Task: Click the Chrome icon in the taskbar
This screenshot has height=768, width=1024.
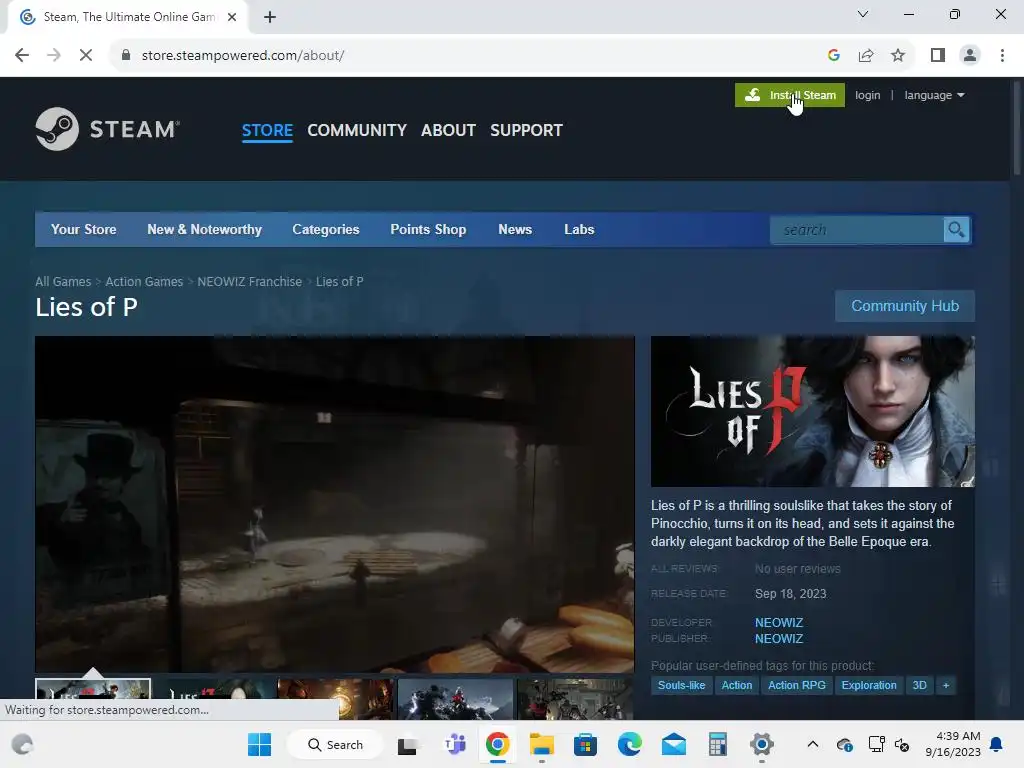Action: 497,744
